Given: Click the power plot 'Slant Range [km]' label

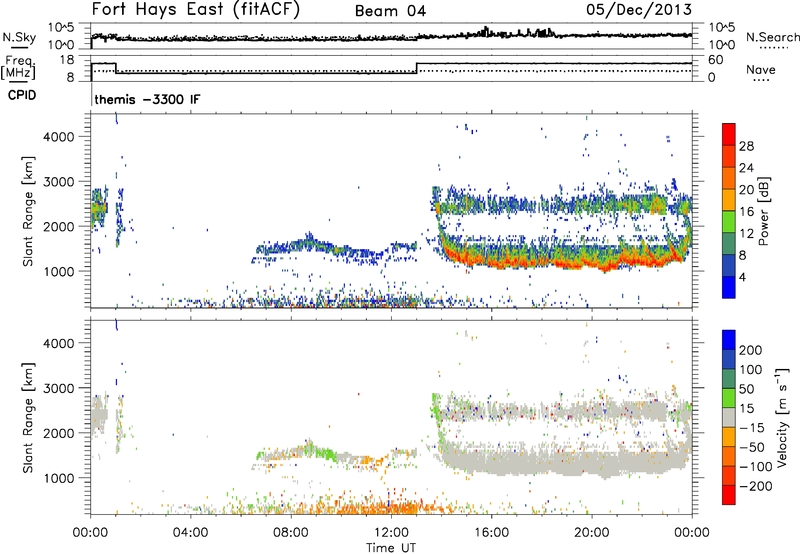Looking at the screenshot, I should coord(28,211).
